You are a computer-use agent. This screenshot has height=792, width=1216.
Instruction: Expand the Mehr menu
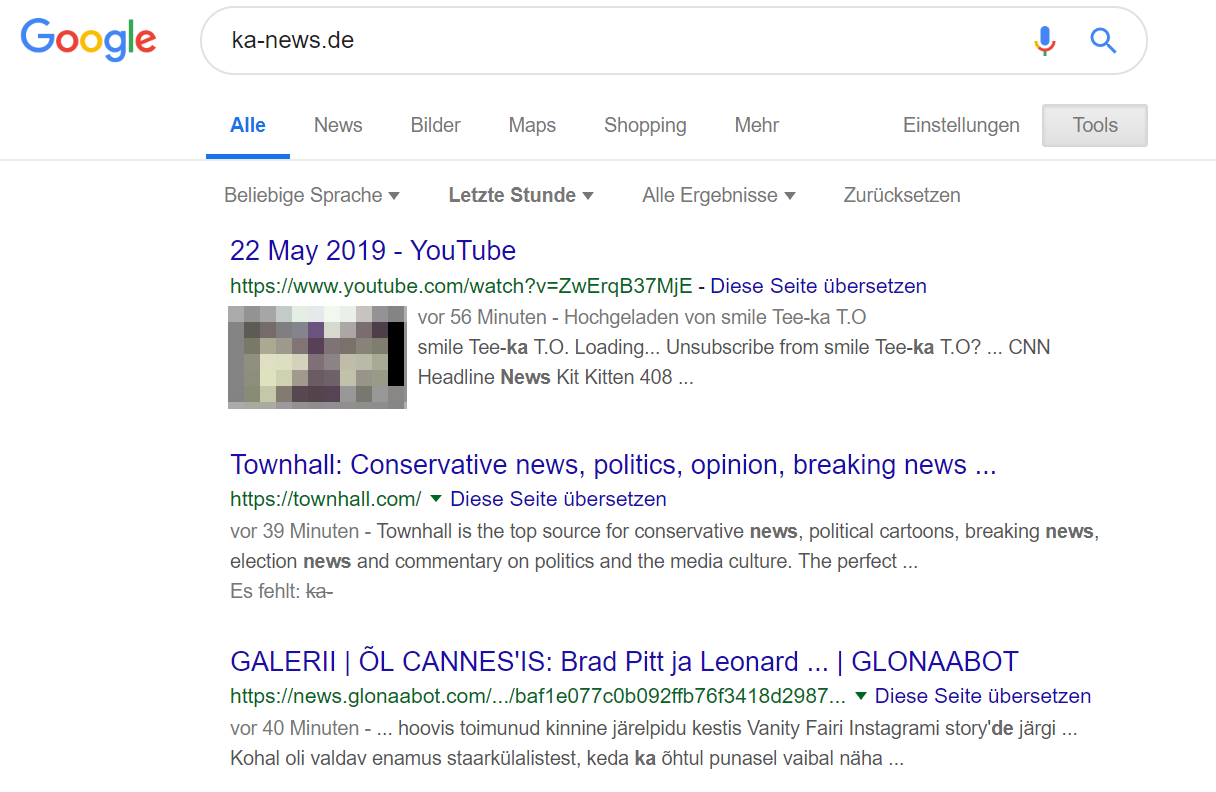756,125
